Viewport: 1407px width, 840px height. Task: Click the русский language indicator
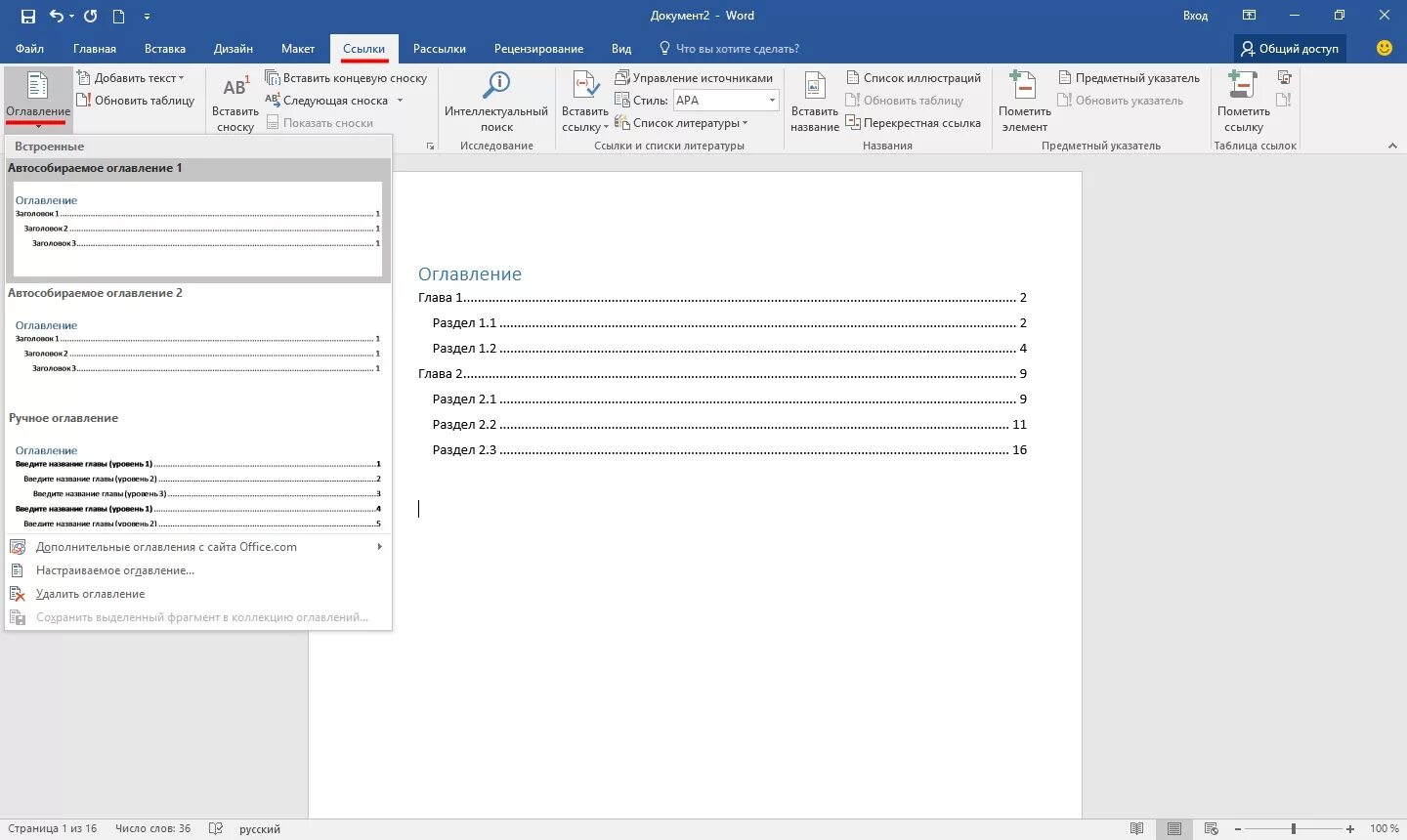260,828
